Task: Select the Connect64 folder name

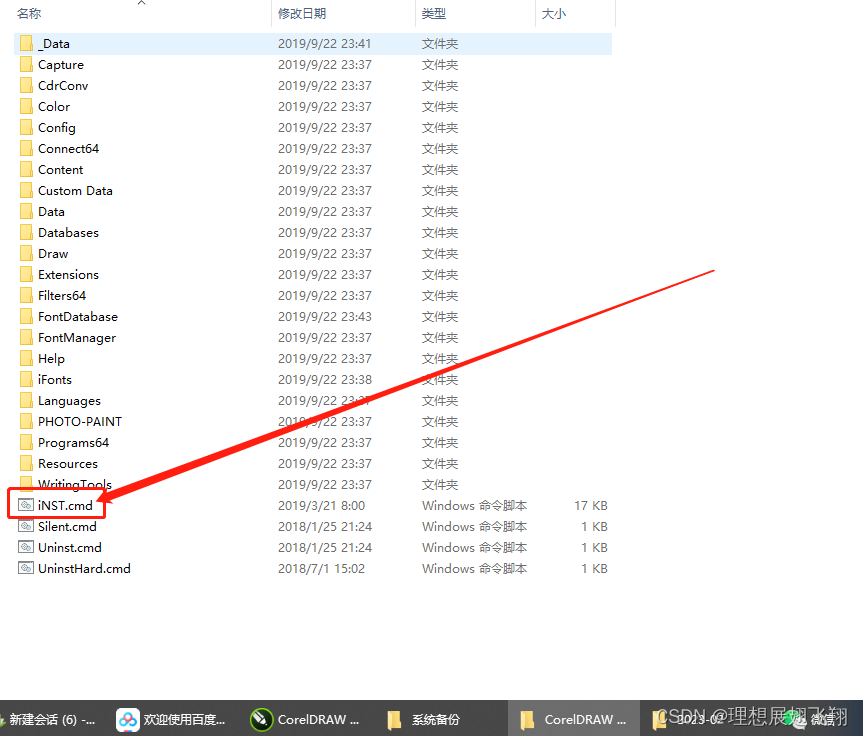Action: click(68, 149)
